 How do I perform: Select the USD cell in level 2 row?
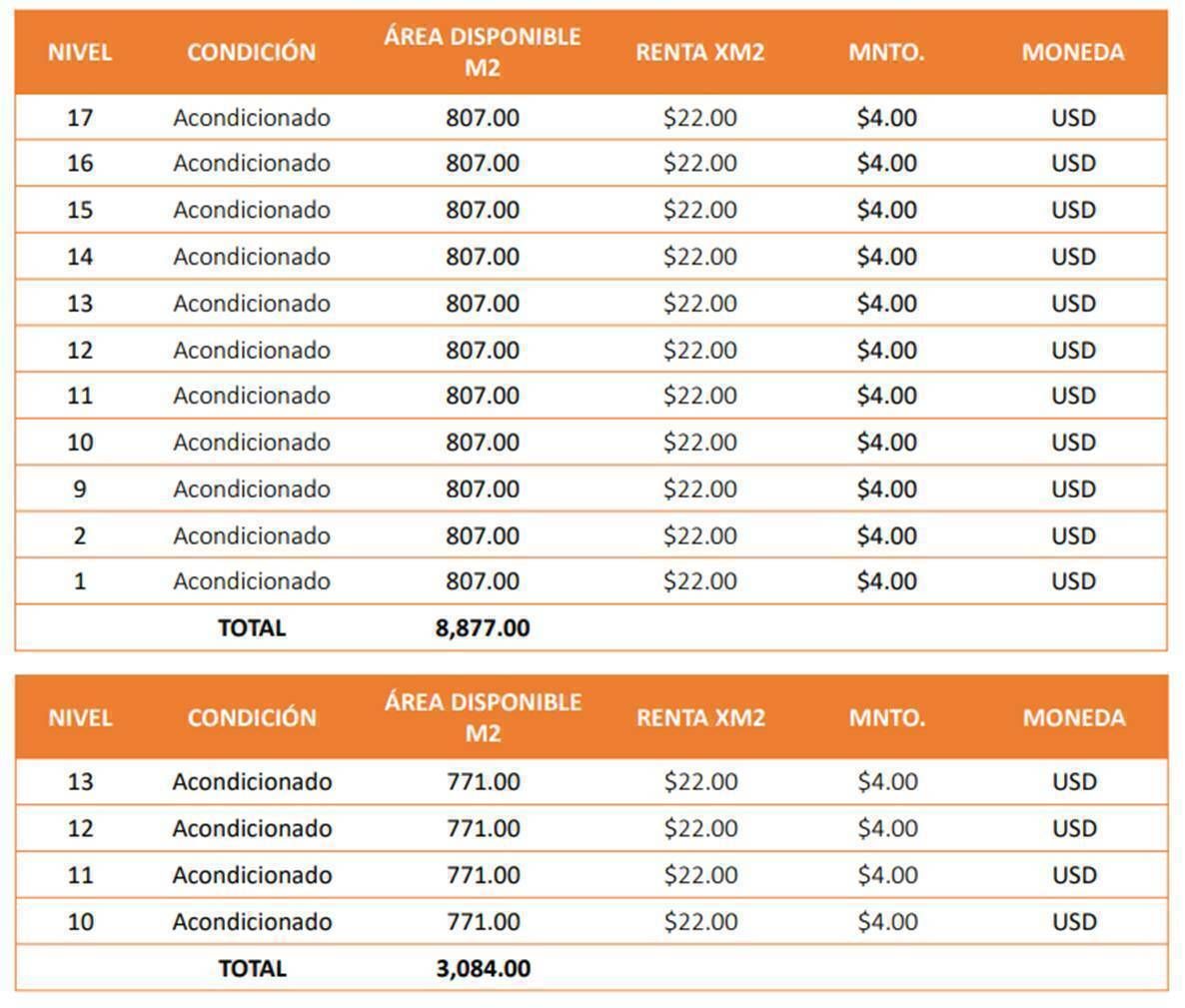(1073, 535)
